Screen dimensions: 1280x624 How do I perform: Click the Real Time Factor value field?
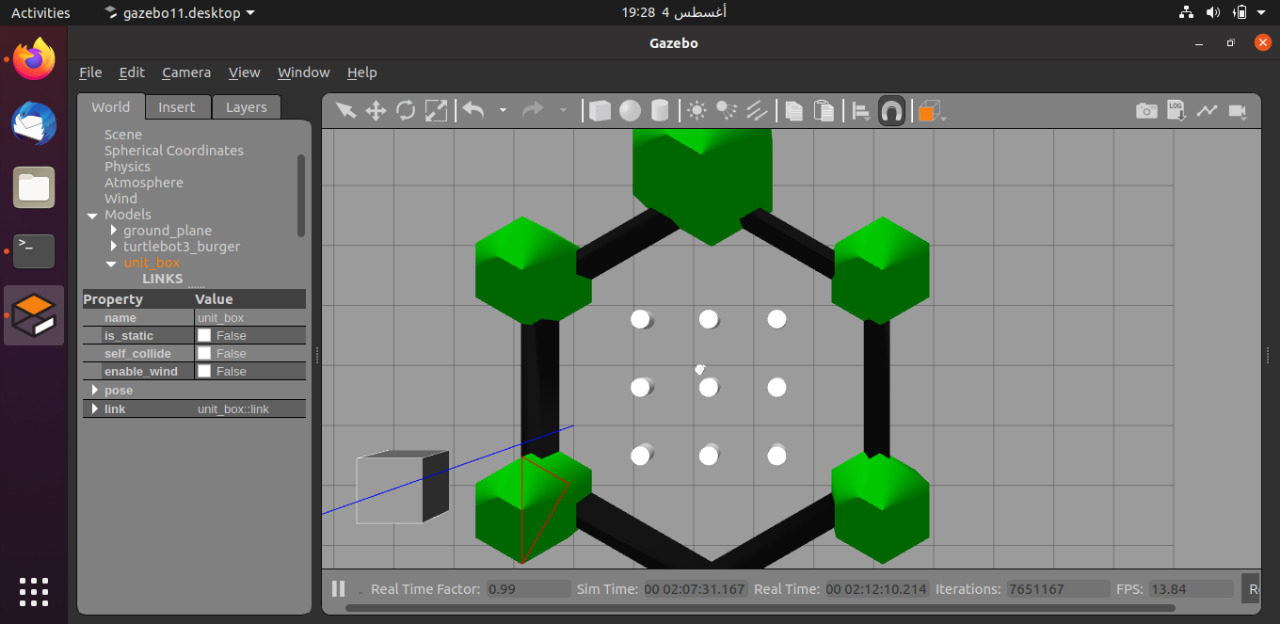point(528,589)
